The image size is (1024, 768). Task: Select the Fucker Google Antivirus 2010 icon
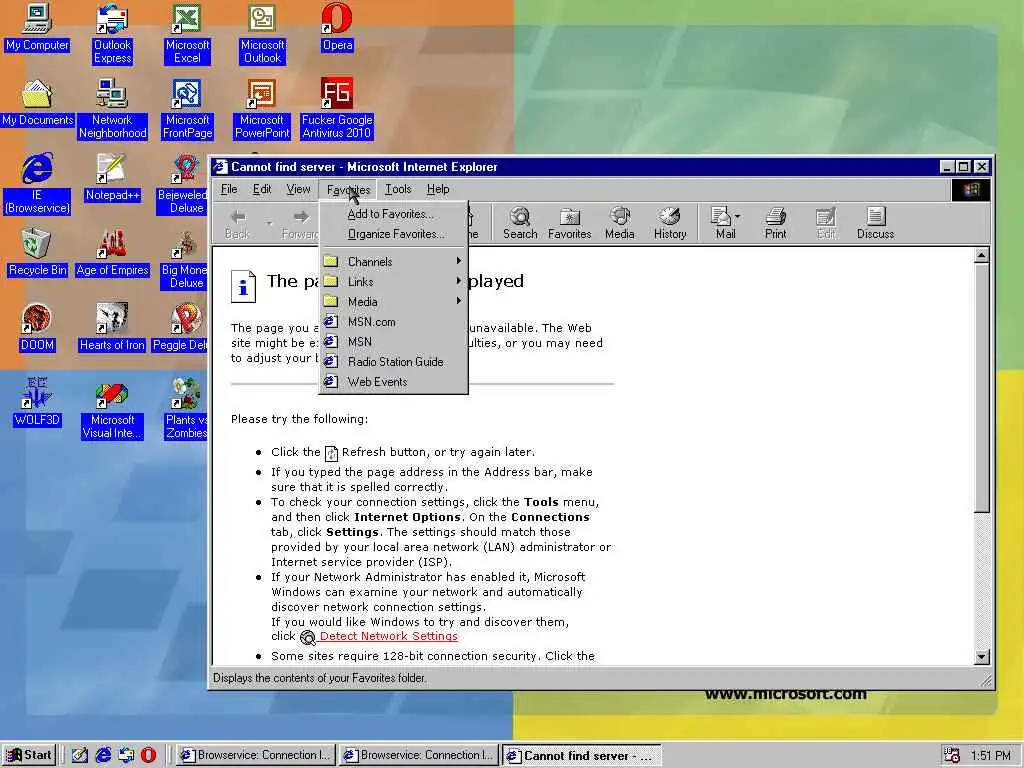(x=337, y=109)
